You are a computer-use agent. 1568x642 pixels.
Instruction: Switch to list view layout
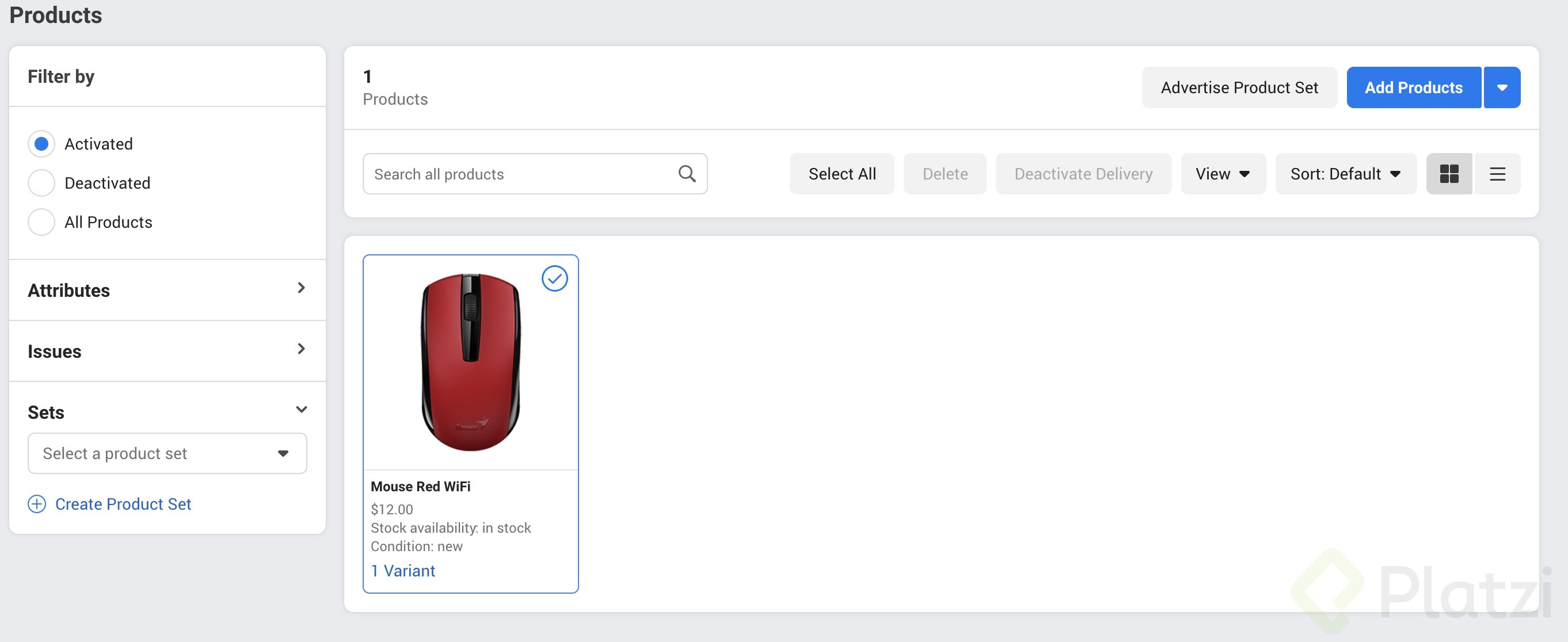point(1497,174)
